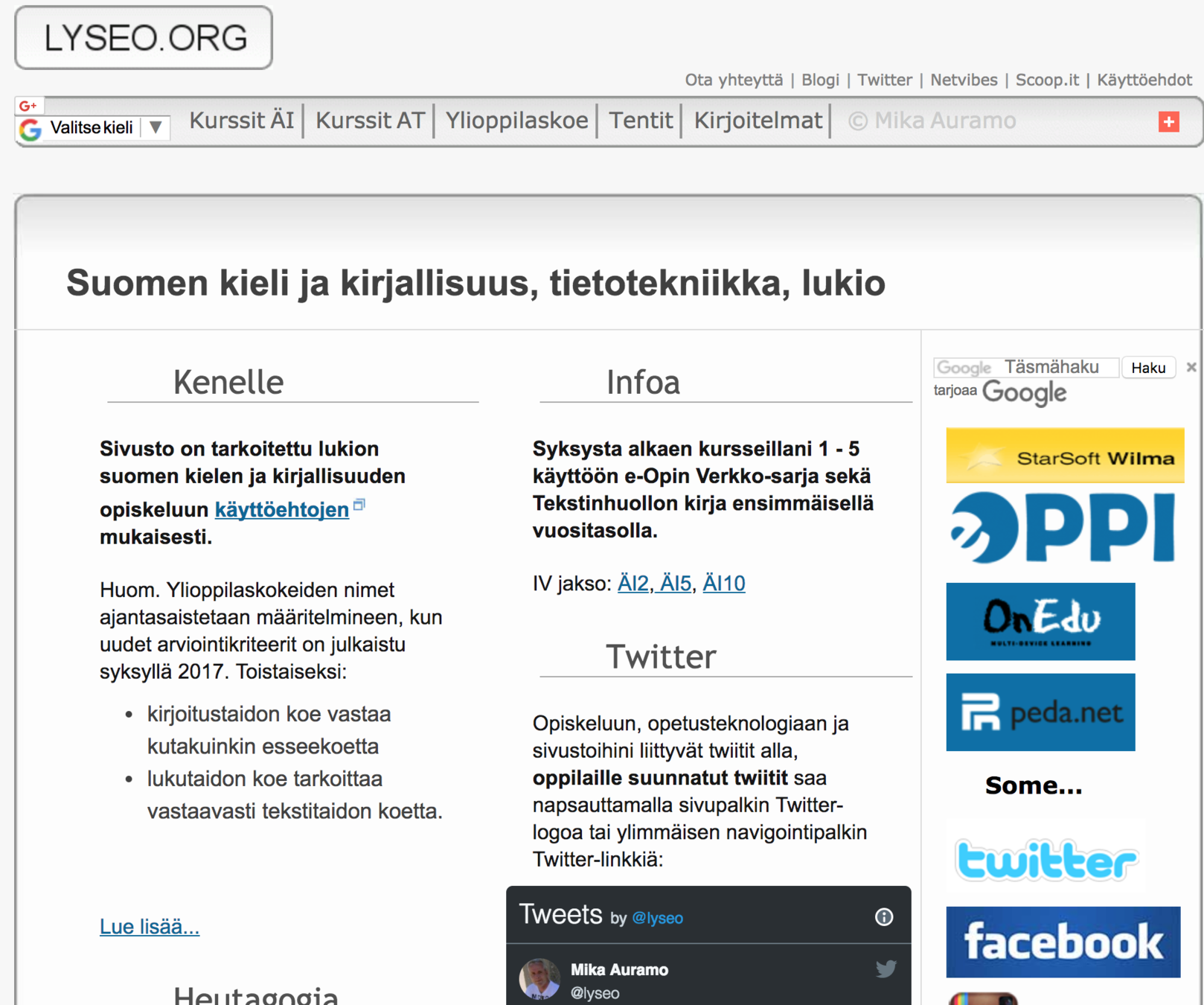Click the bullet 'lukutaidon koe tarkoittaa vastaavasti tekstitaidon koetta.'
The width and height of the screenshot is (1204, 1005).
pos(295,795)
